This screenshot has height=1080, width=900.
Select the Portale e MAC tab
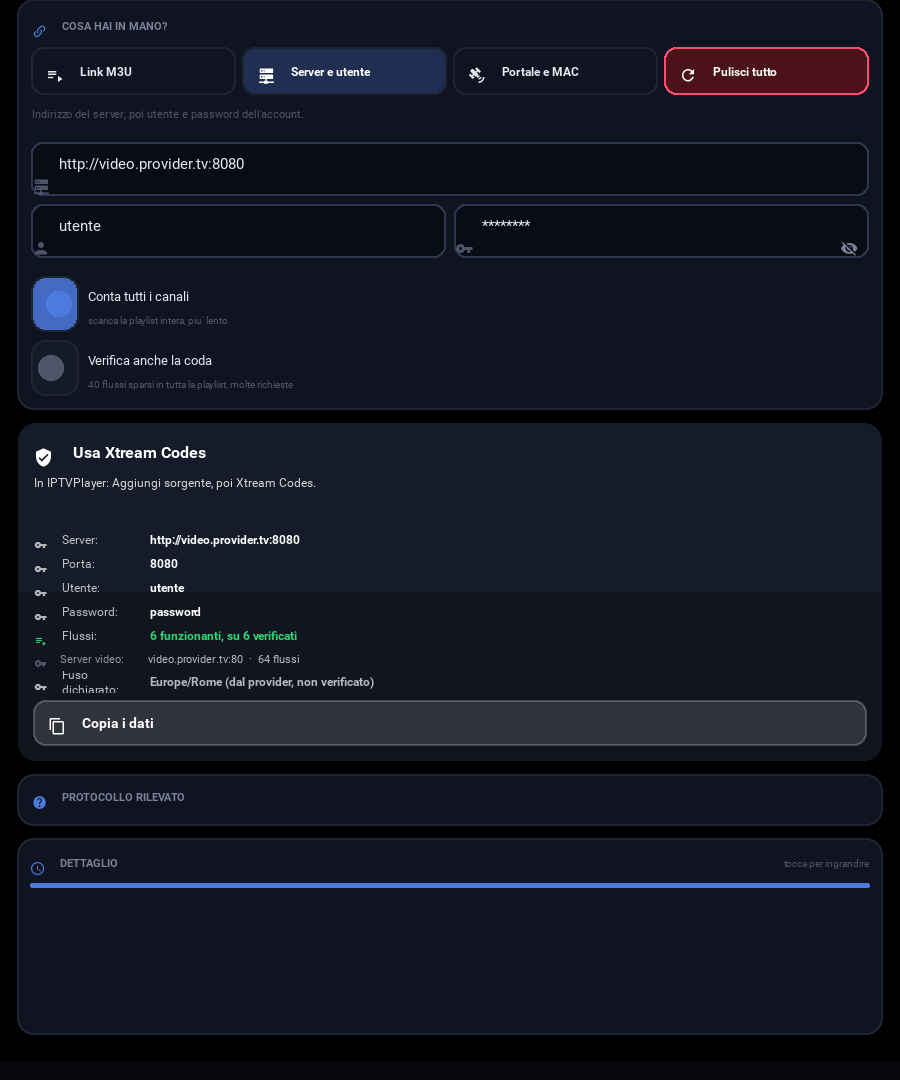pos(555,72)
